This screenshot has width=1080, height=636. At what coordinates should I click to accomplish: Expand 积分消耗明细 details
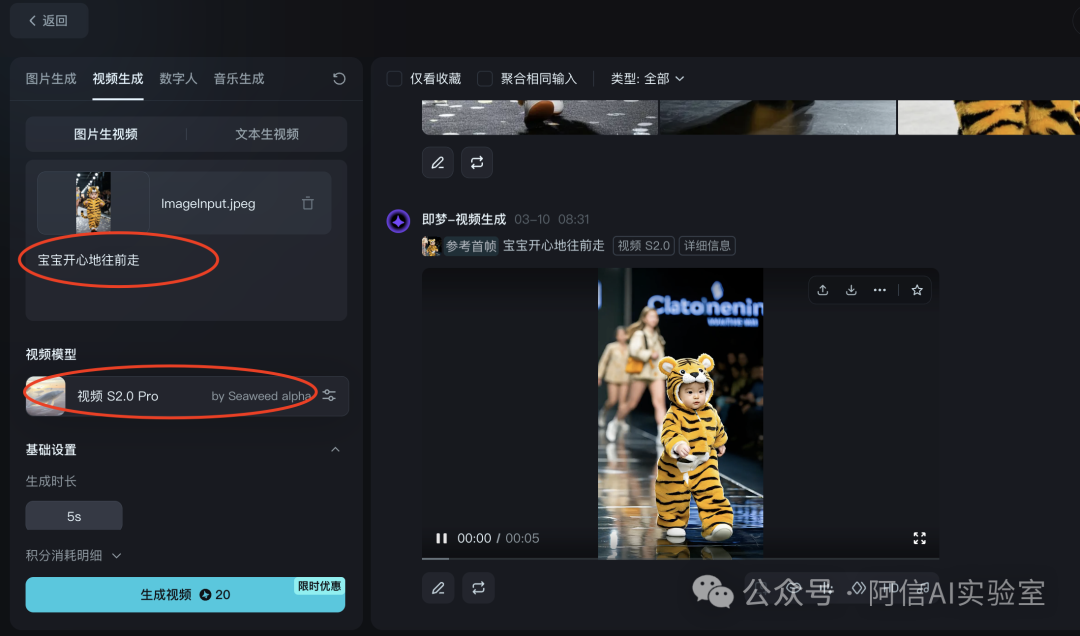point(74,555)
